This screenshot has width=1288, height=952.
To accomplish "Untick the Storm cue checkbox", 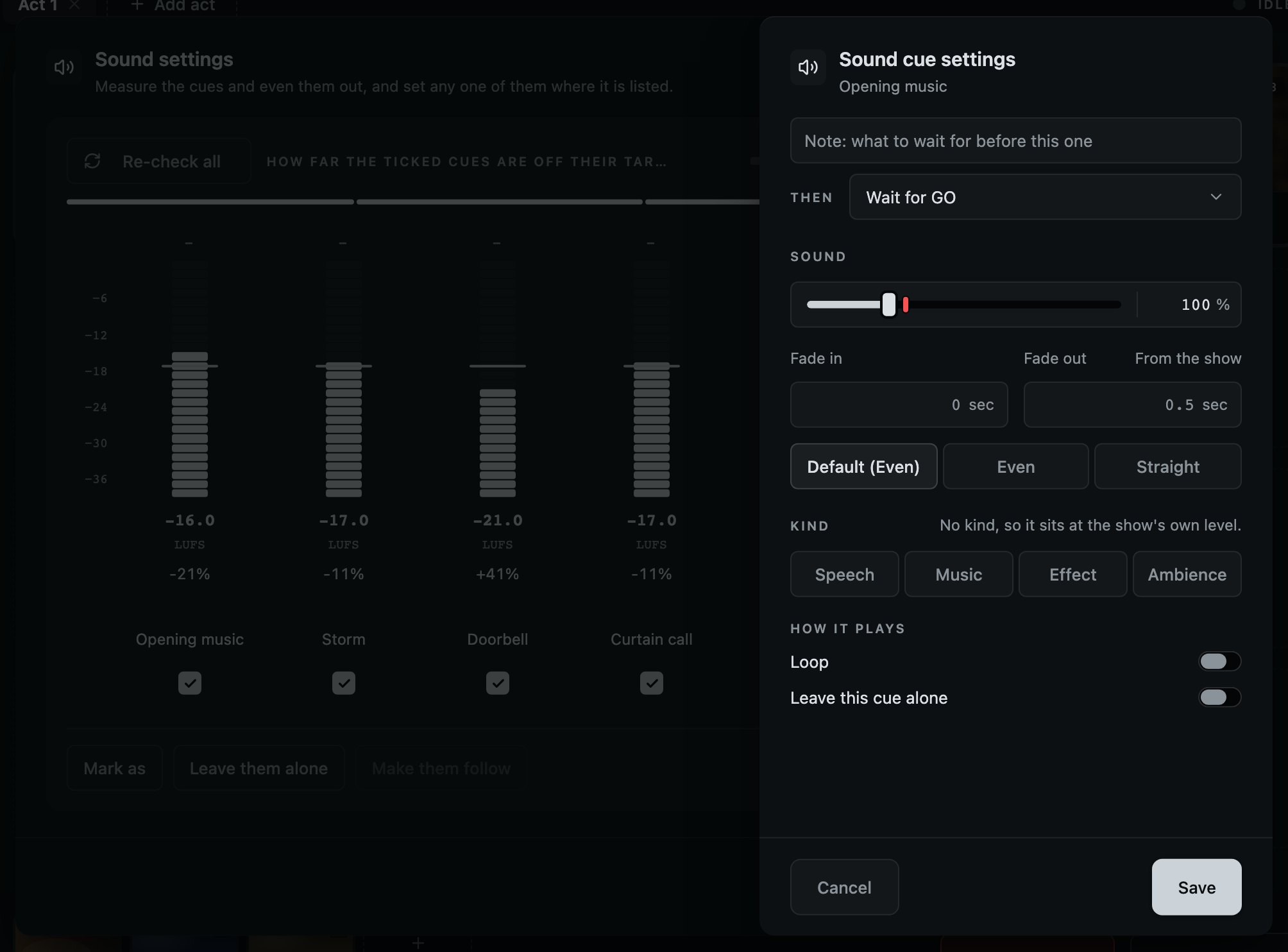I will click(x=344, y=683).
